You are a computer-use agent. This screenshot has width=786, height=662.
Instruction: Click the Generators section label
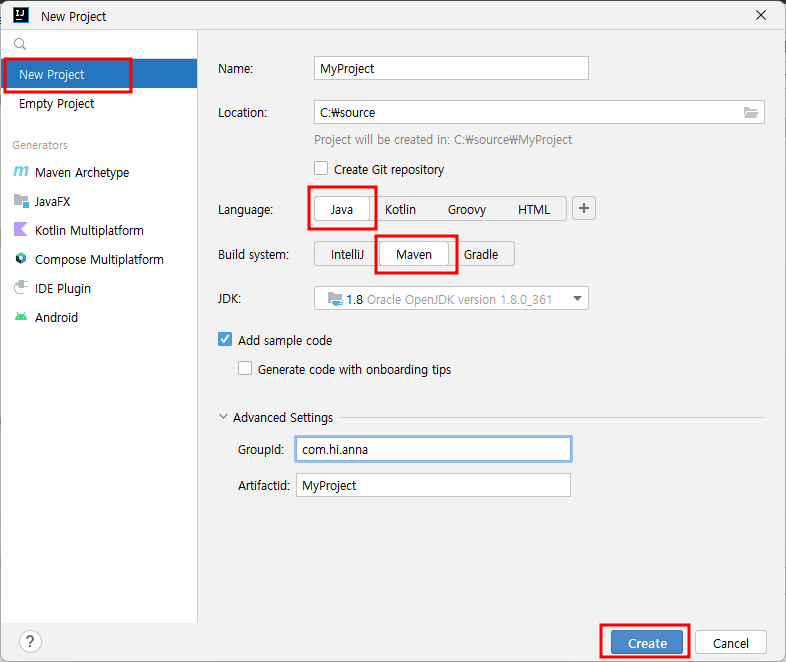click(x=40, y=145)
